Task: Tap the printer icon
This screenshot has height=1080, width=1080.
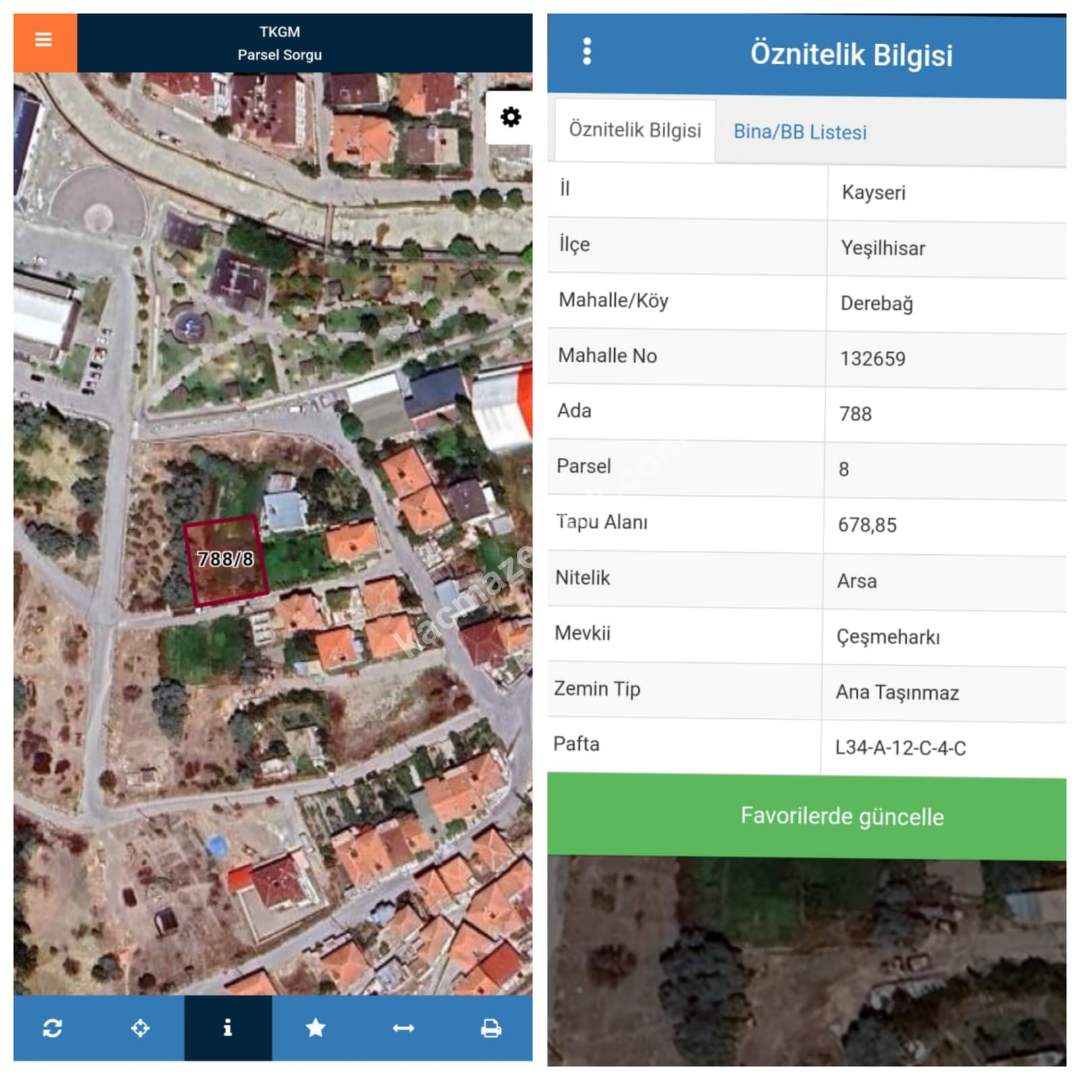Action: [491, 1028]
